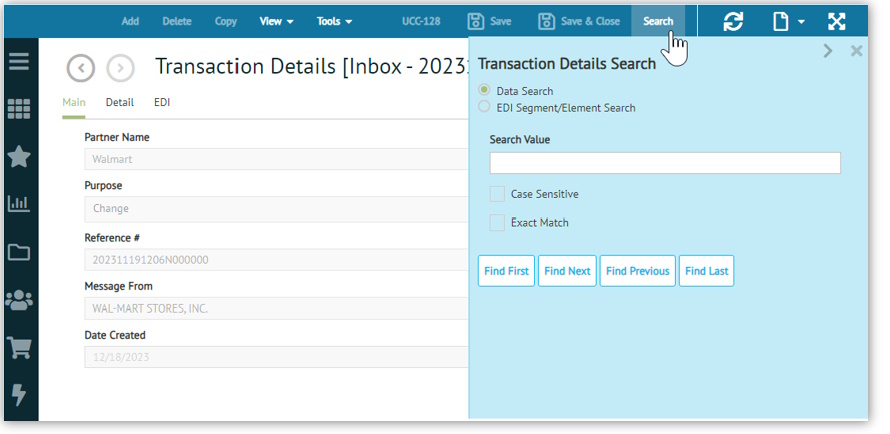Open the hamburger menu in sidebar
This screenshot has height=434, width=890.
18,62
